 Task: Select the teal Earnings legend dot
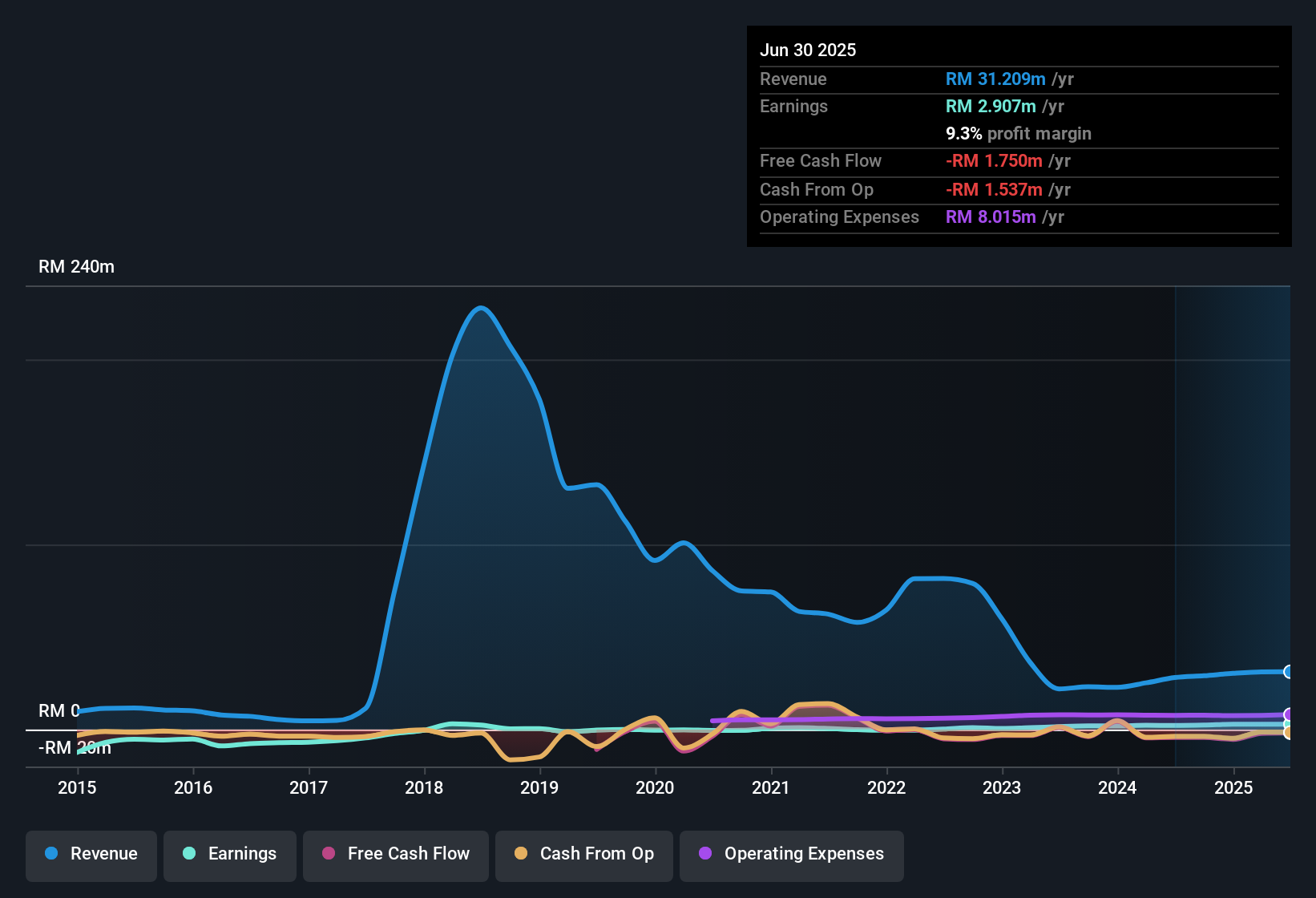pos(189,854)
